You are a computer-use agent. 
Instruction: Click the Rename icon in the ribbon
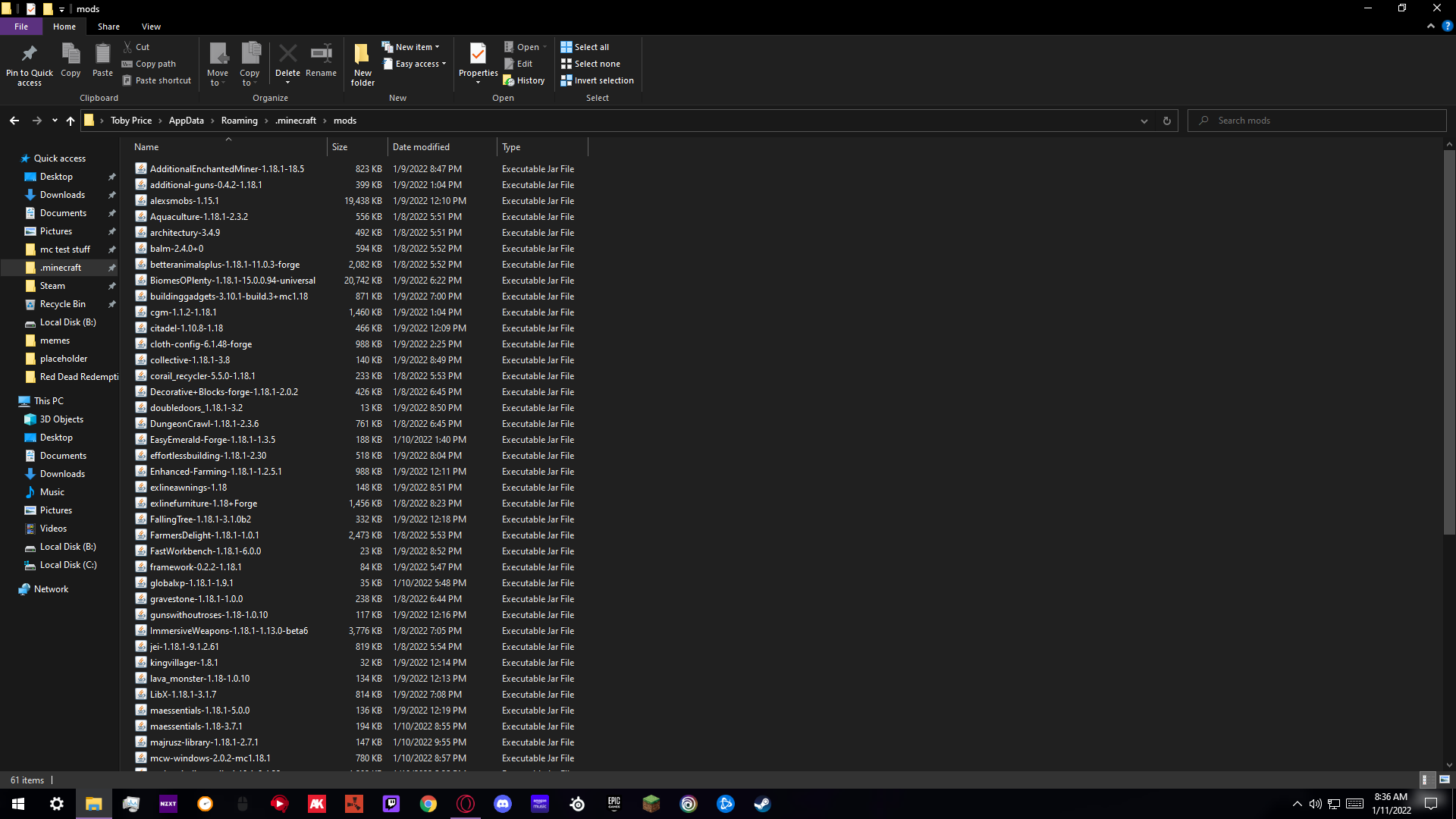point(321,55)
